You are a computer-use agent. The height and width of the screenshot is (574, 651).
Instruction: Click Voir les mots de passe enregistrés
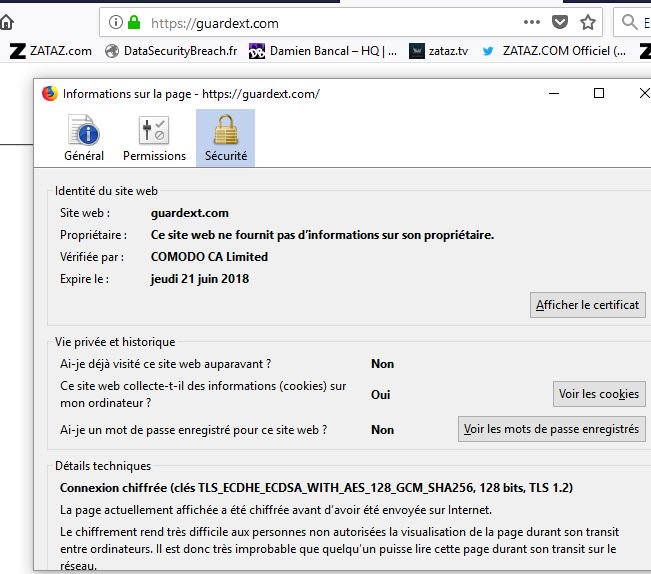[x=551, y=429]
